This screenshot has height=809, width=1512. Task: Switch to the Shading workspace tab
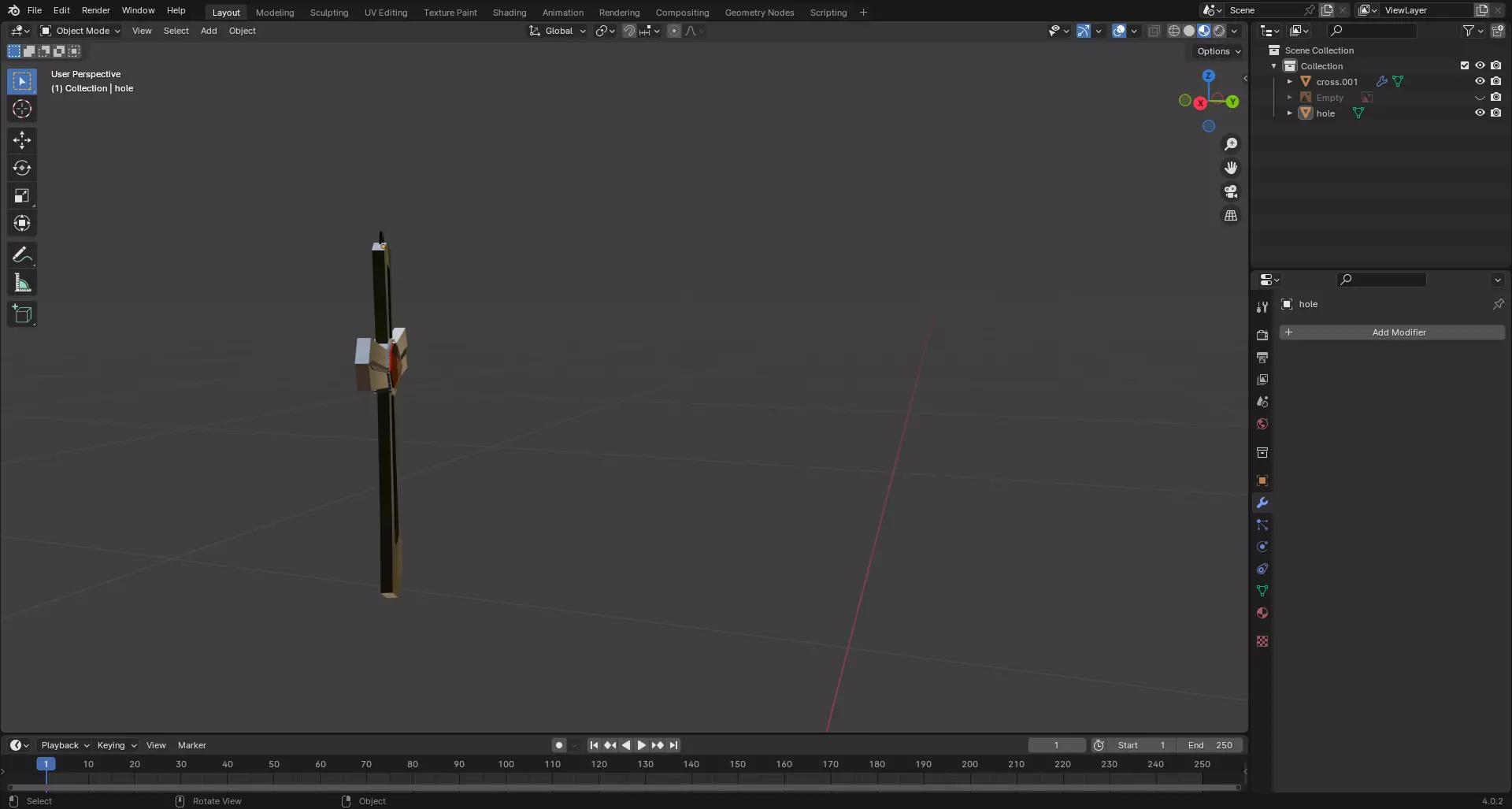[510, 12]
